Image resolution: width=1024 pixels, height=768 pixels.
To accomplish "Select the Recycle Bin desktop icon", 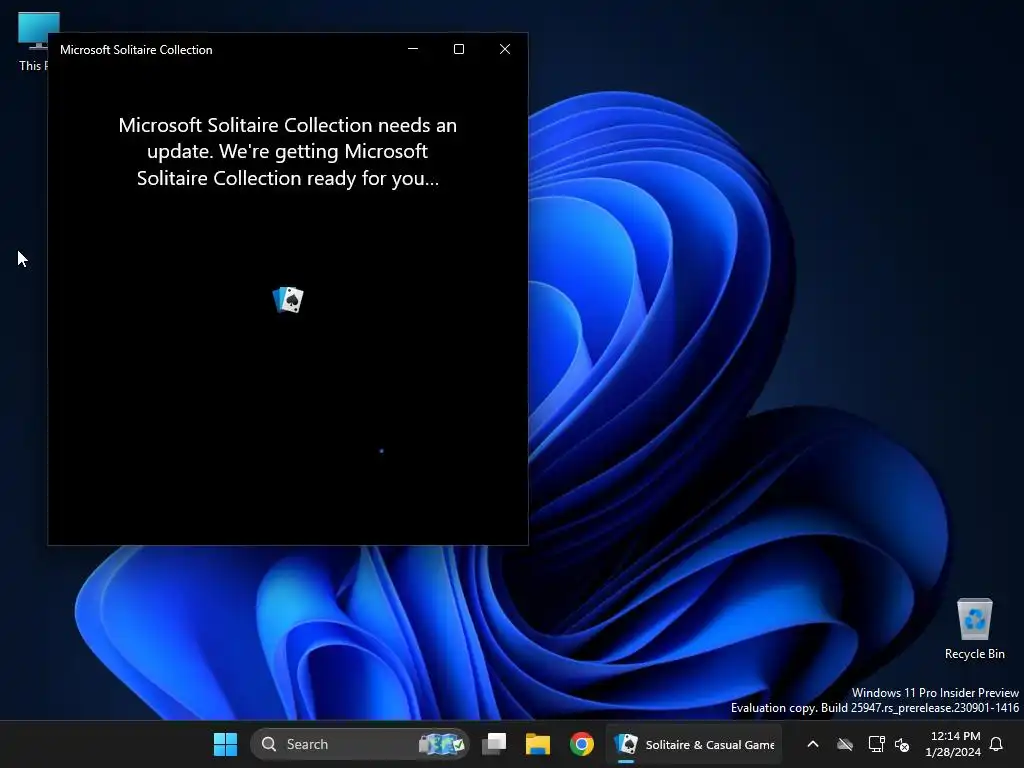I will tap(974, 628).
